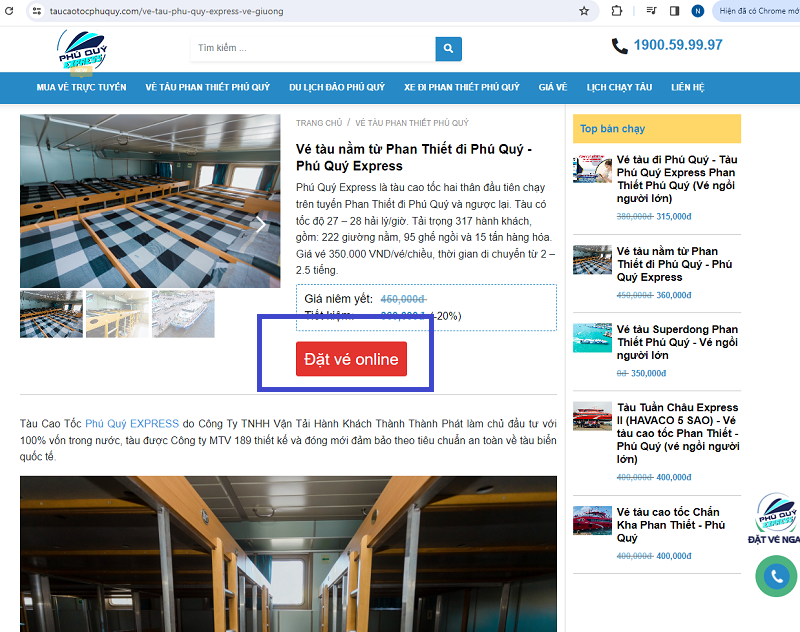The width and height of the screenshot is (800, 632).
Task: Click the Superdong ticket thumbnail
Action: pos(592,338)
